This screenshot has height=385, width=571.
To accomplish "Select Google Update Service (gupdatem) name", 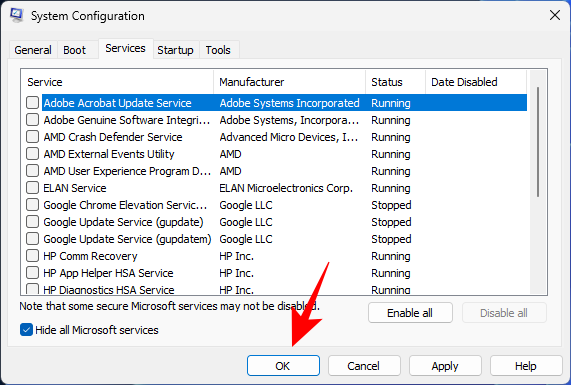I will [x=127, y=239].
